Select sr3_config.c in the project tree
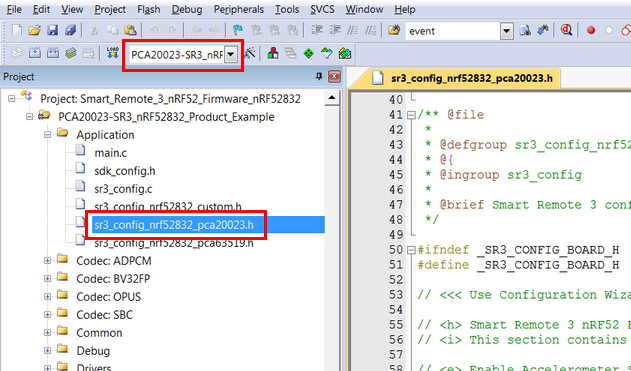This screenshot has width=631, height=371. [x=123, y=189]
